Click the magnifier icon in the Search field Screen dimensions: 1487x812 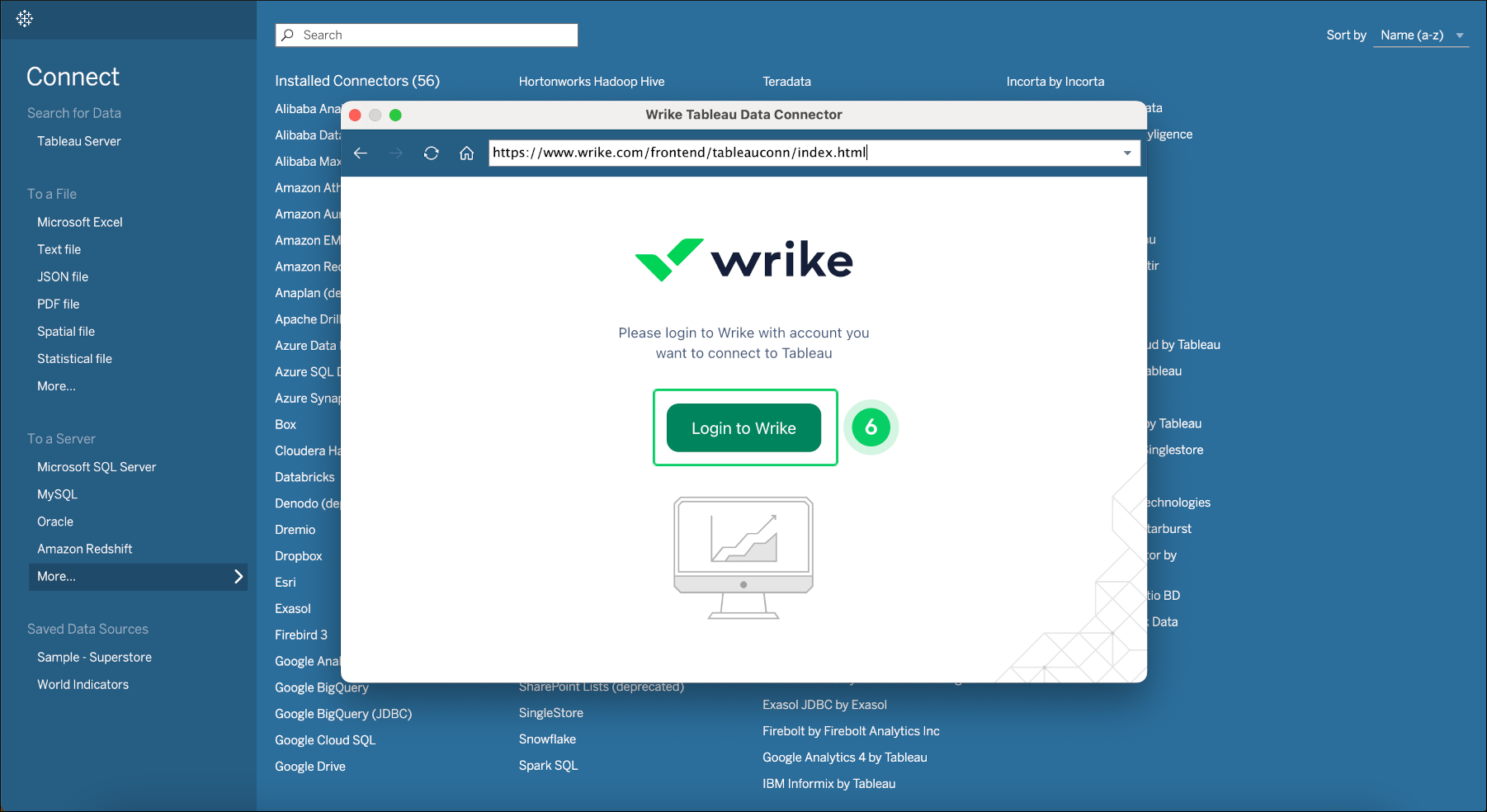[287, 35]
